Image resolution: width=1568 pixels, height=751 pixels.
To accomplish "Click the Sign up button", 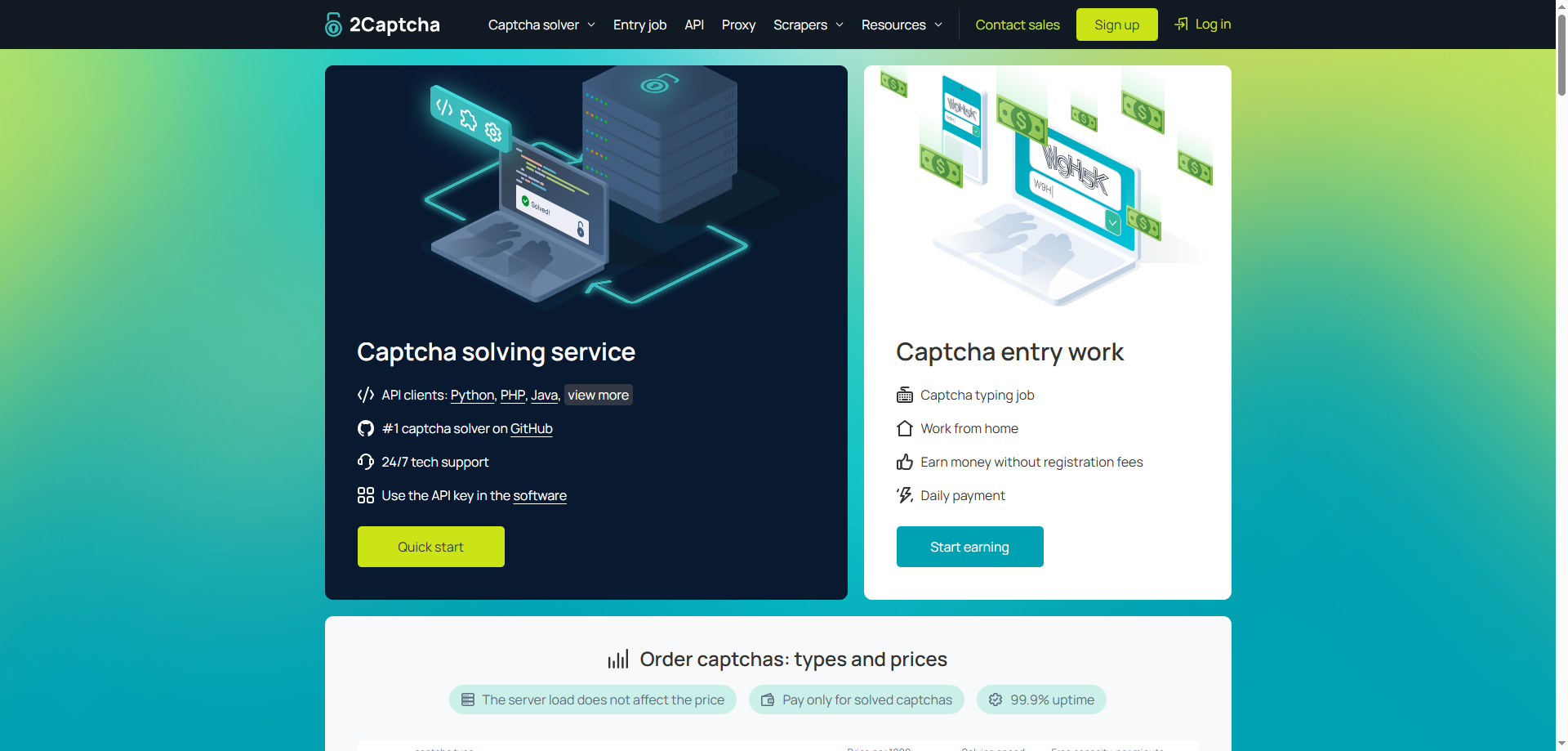I will [x=1116, y=25].
